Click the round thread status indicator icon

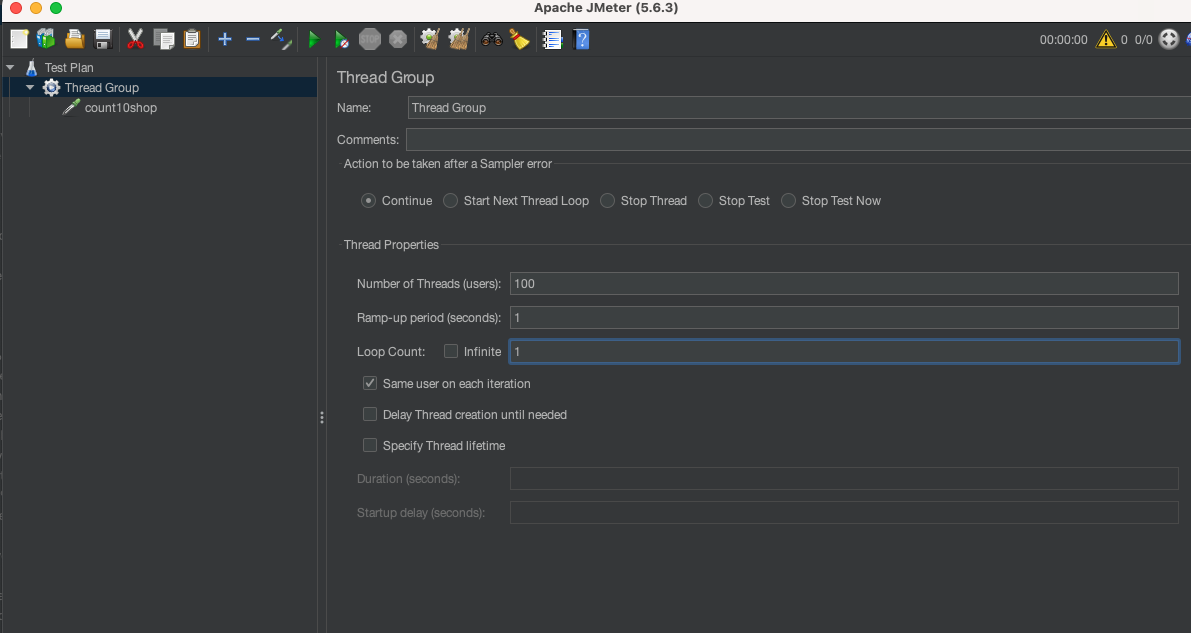[x=1169, y=40]
